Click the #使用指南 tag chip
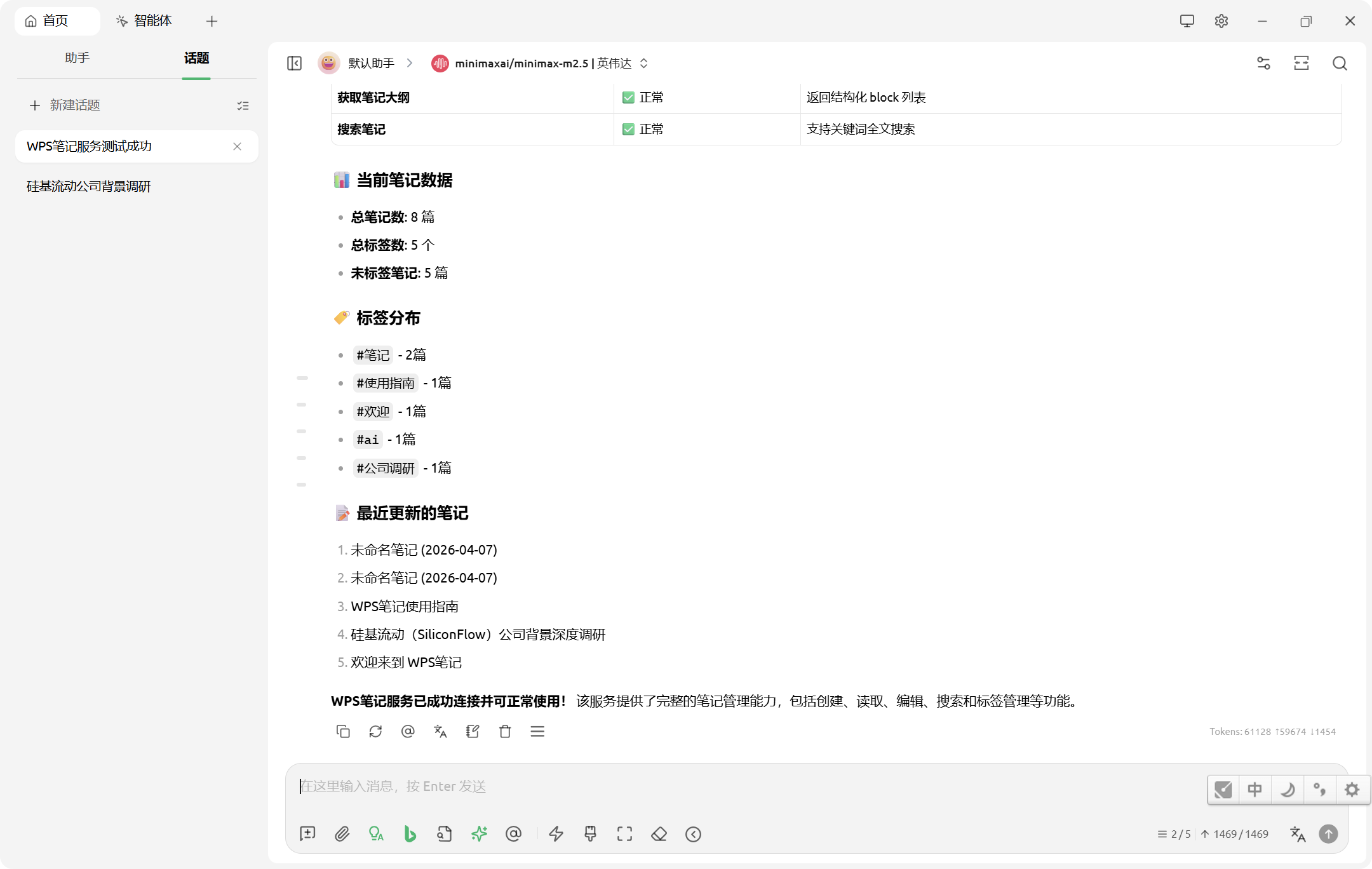This screenshot has height=869, width=1372. (386, 383)
